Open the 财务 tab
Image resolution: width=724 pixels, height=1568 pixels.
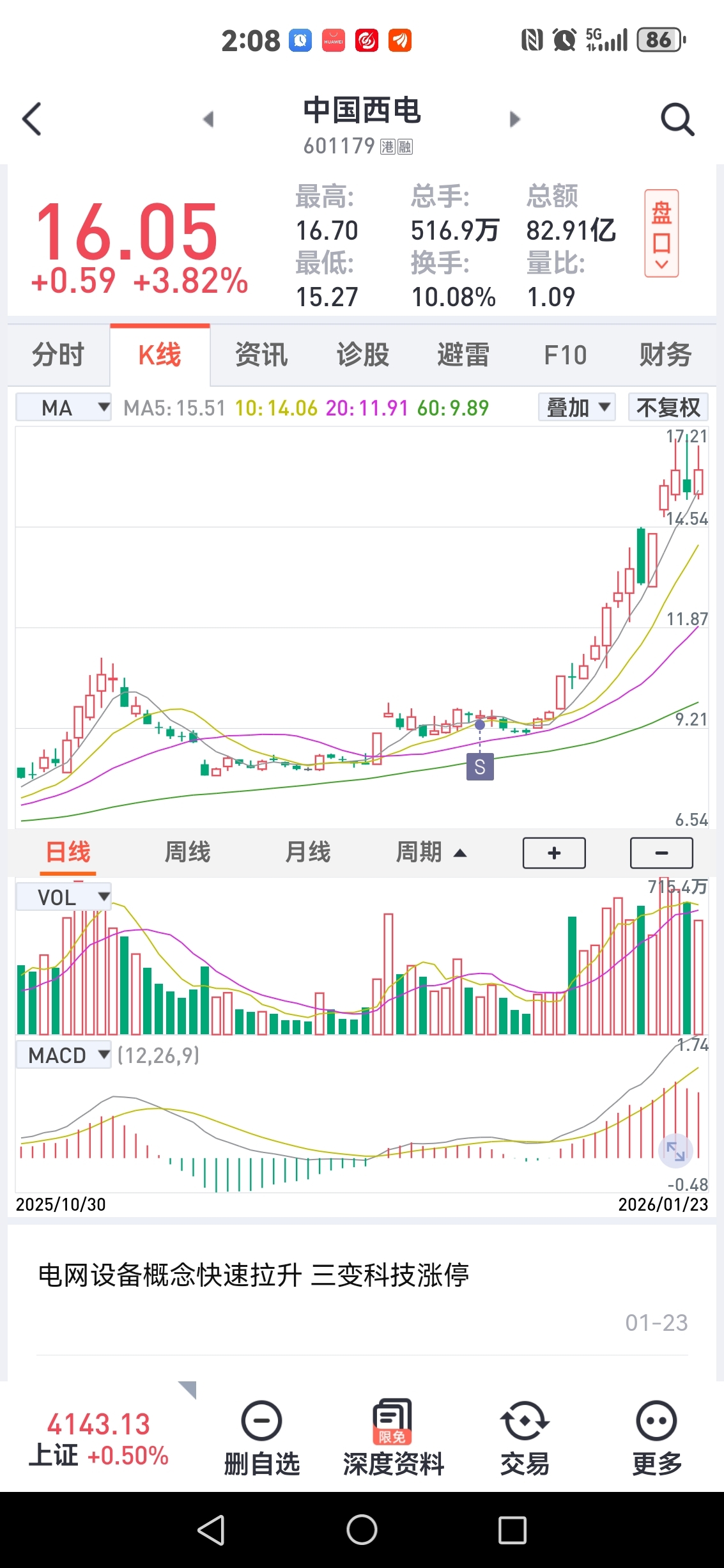tap(666, 355)
